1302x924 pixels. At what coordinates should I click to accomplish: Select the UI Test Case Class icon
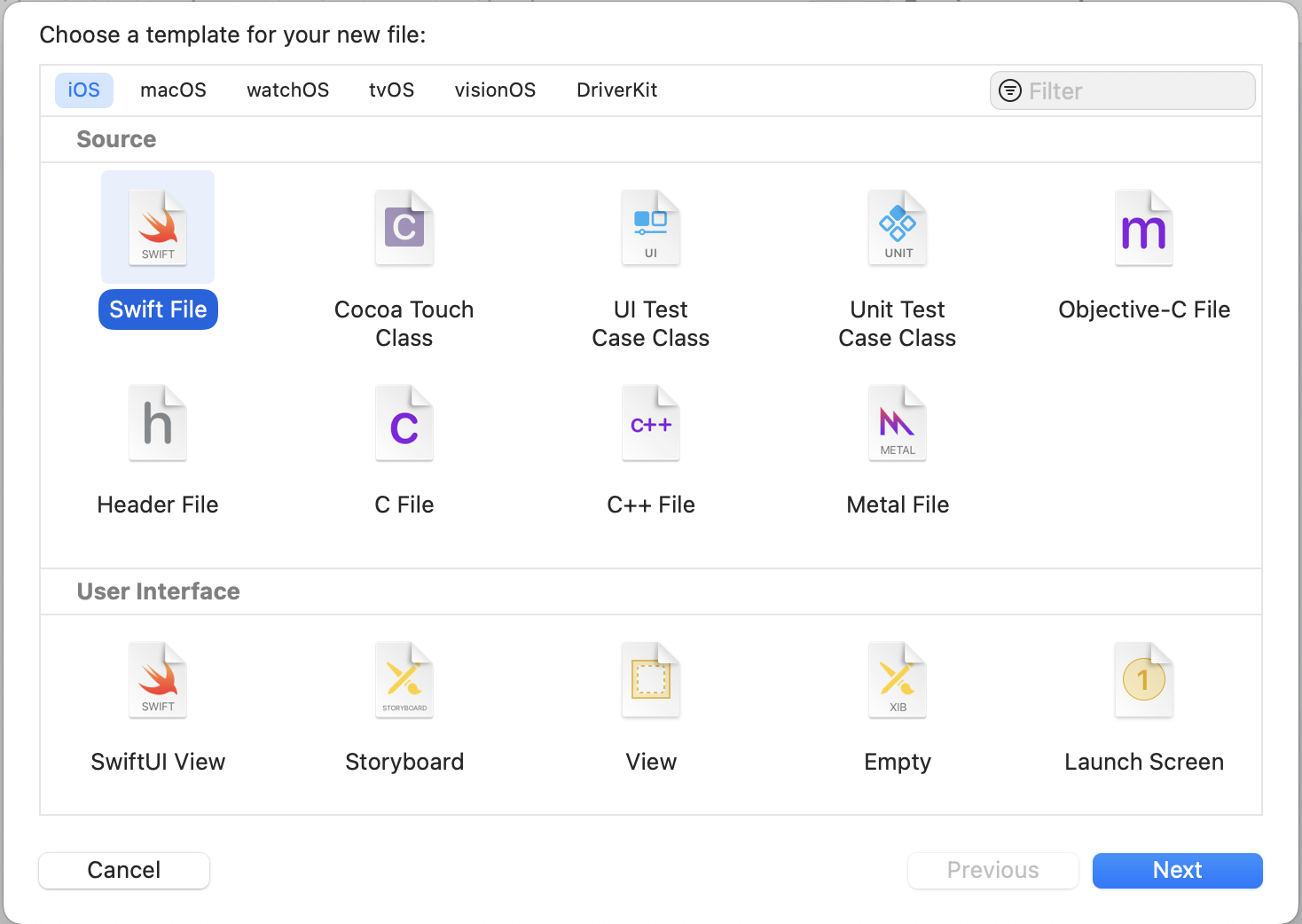coord(651,227)
